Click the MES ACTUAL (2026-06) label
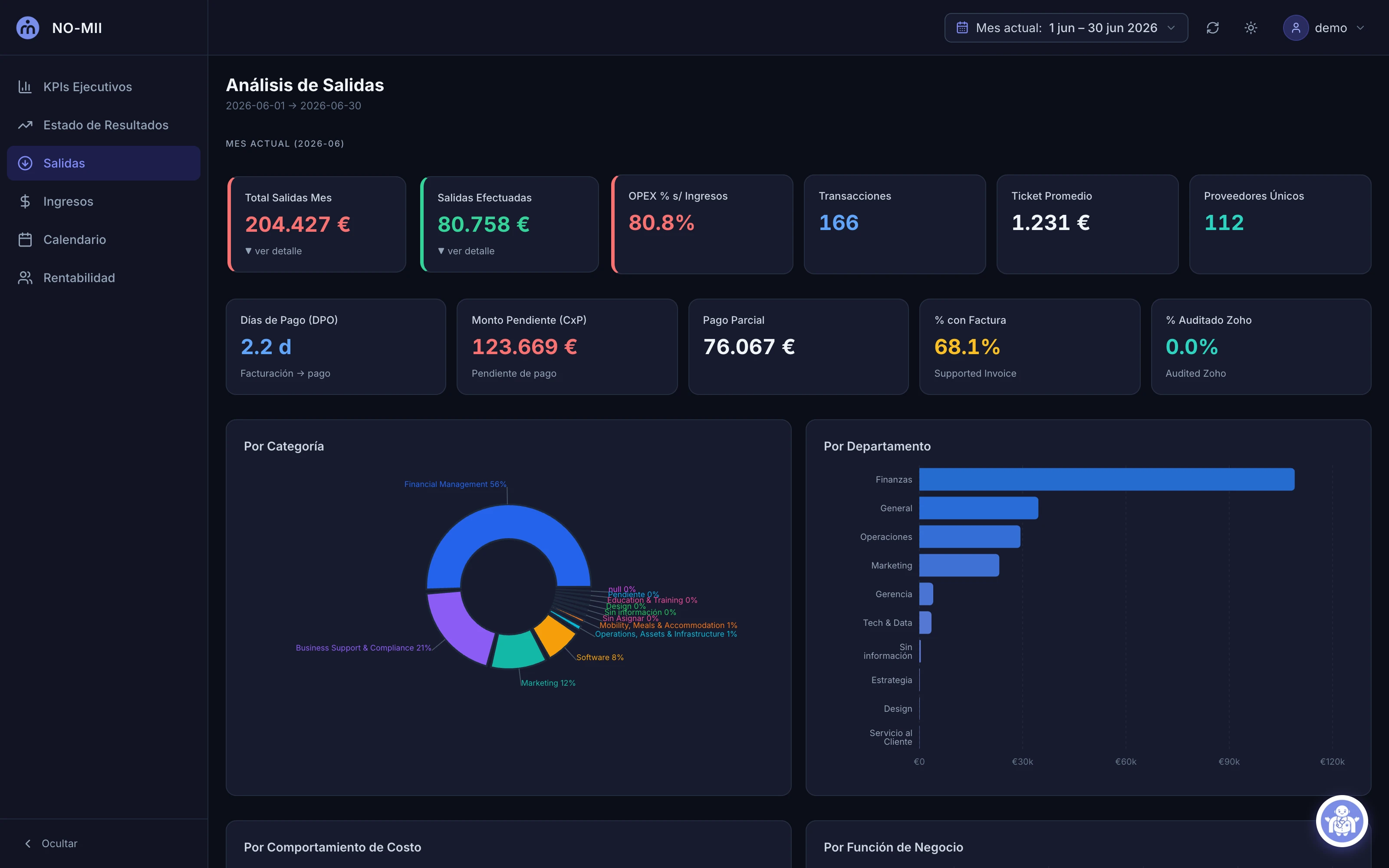This screenshot has width=1389, height=868. click(x=285, y=144)
